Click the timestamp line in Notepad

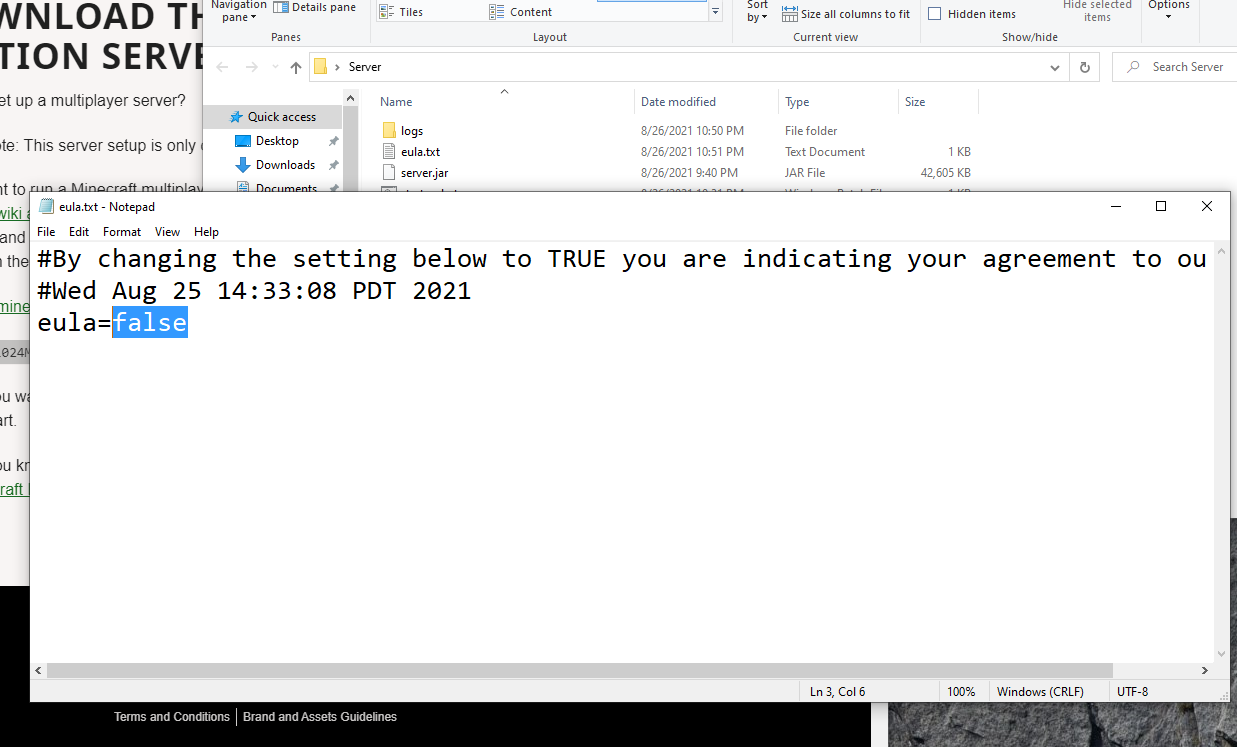pos(254,290)
